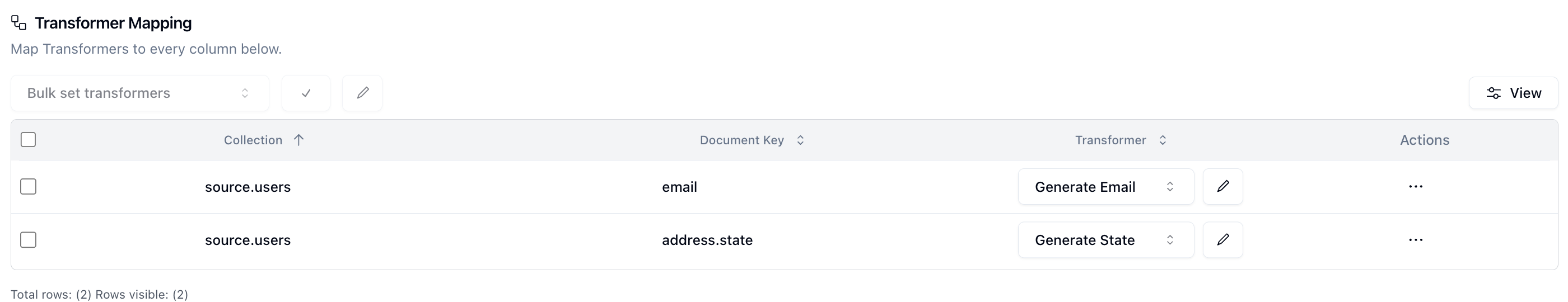Open actions menu for address.state row
The width and height of the screenshot is (1568, 302).
(x=1415, y=240)
